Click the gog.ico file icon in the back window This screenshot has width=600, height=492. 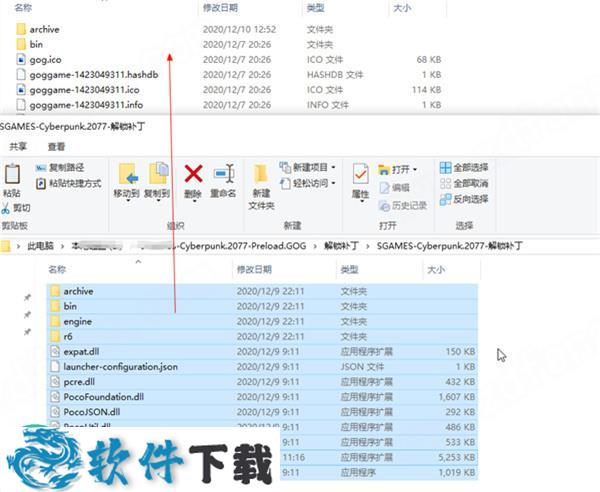pos(21,59)
